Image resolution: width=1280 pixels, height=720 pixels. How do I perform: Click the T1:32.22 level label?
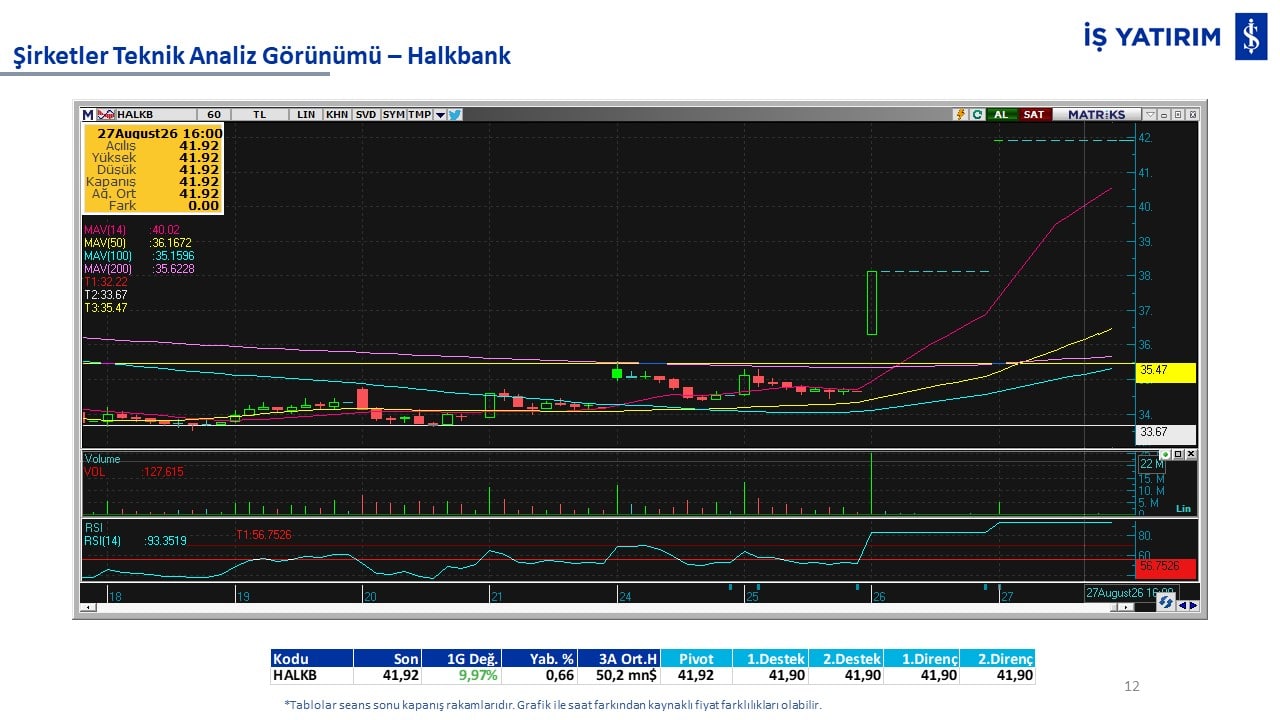pyautogui.click(x=105, y=282)
